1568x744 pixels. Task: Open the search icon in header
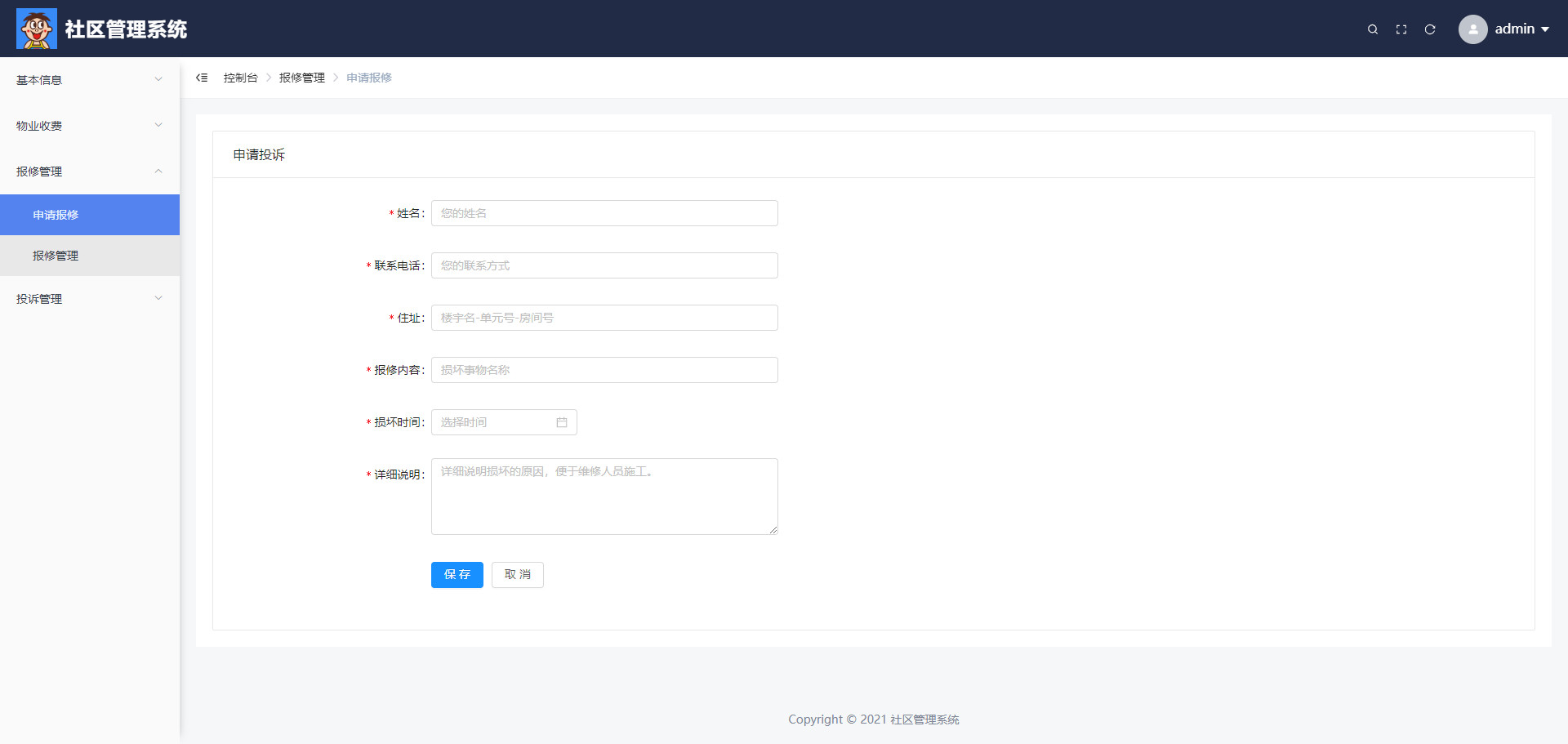(x=1373, y=29)
